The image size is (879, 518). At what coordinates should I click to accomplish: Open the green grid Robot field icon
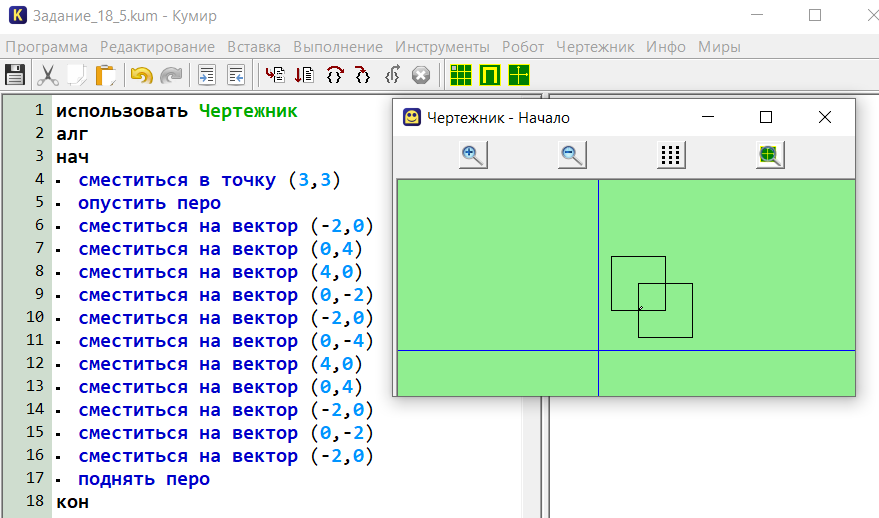[x=461, y=75]
